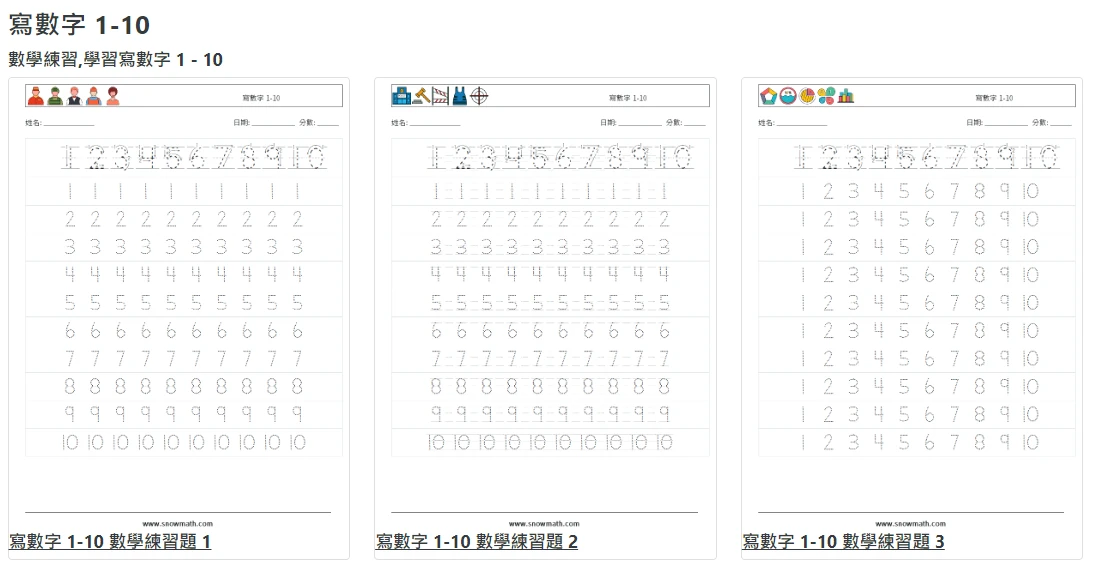The height and width of the screenshot is (568, 1094).
Task: Click the waiter in black vest avatar
Action: tap(75, 96)
